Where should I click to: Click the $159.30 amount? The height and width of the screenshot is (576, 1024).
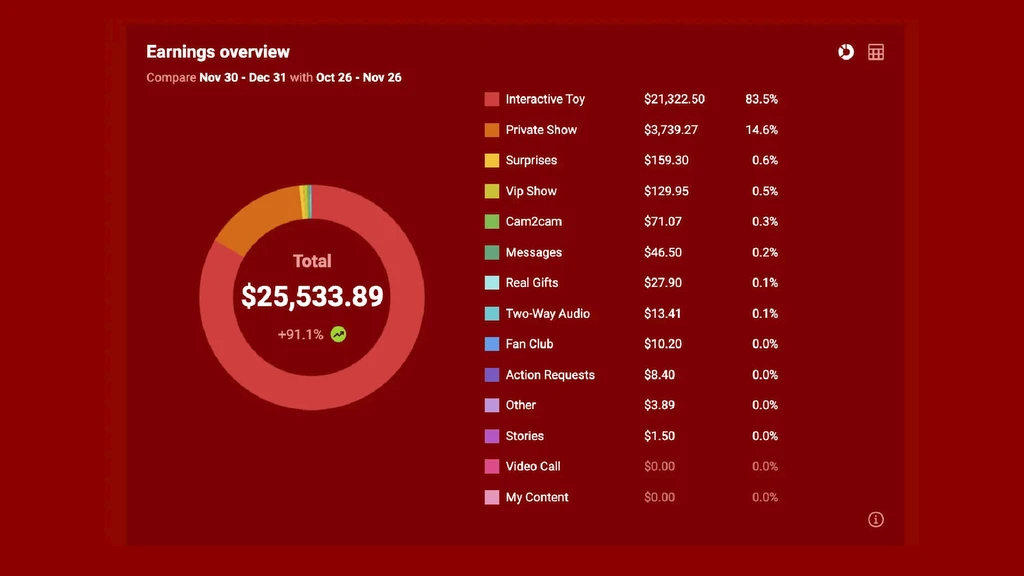click(666, 160)
